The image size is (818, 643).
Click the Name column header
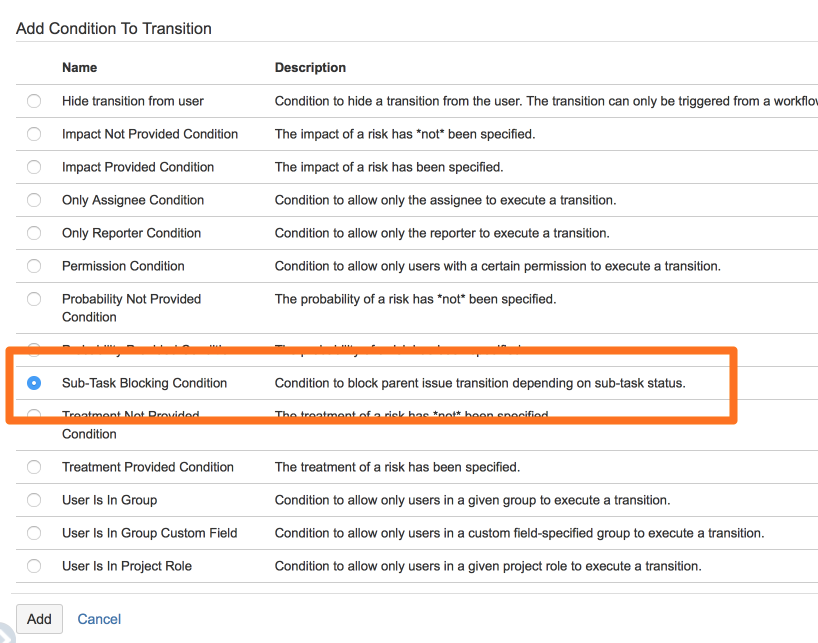tap(79, 67)
